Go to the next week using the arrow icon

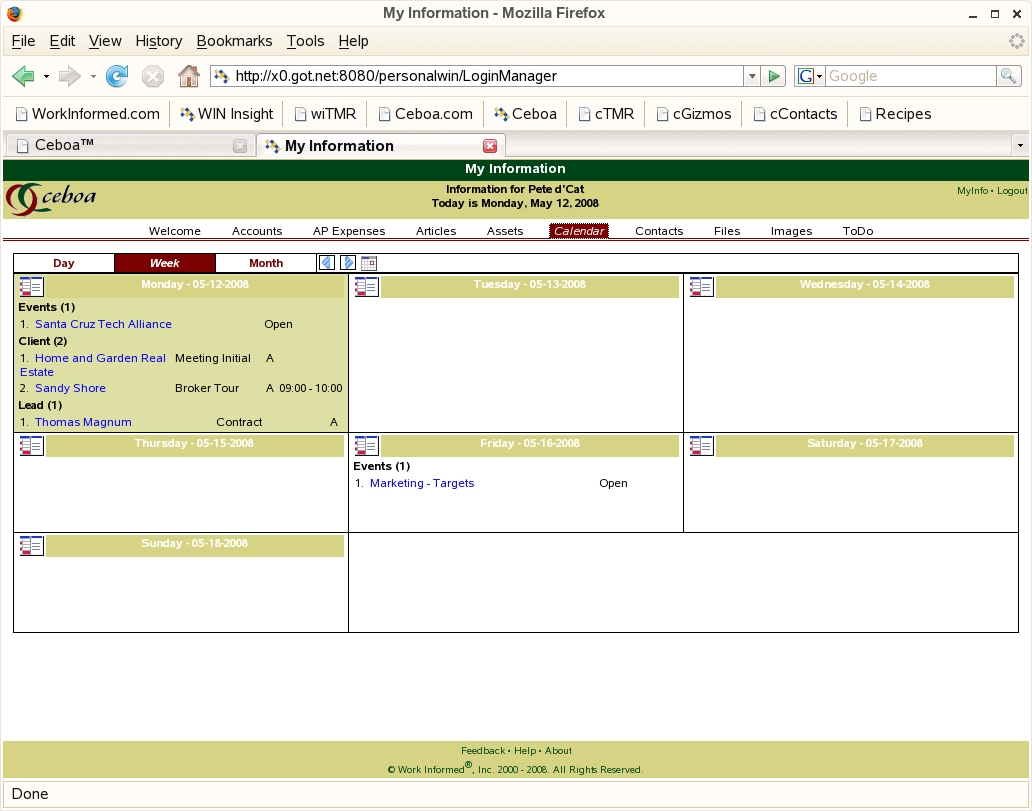pos(348,263)
